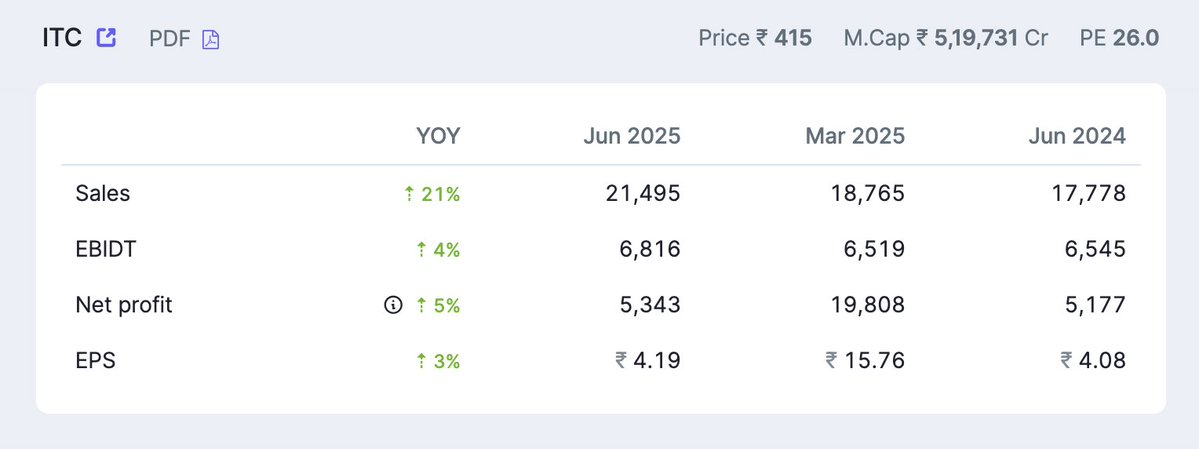Click the ITC company name
The width and height of the screenshot is (1199, 449).
[62, 37]
